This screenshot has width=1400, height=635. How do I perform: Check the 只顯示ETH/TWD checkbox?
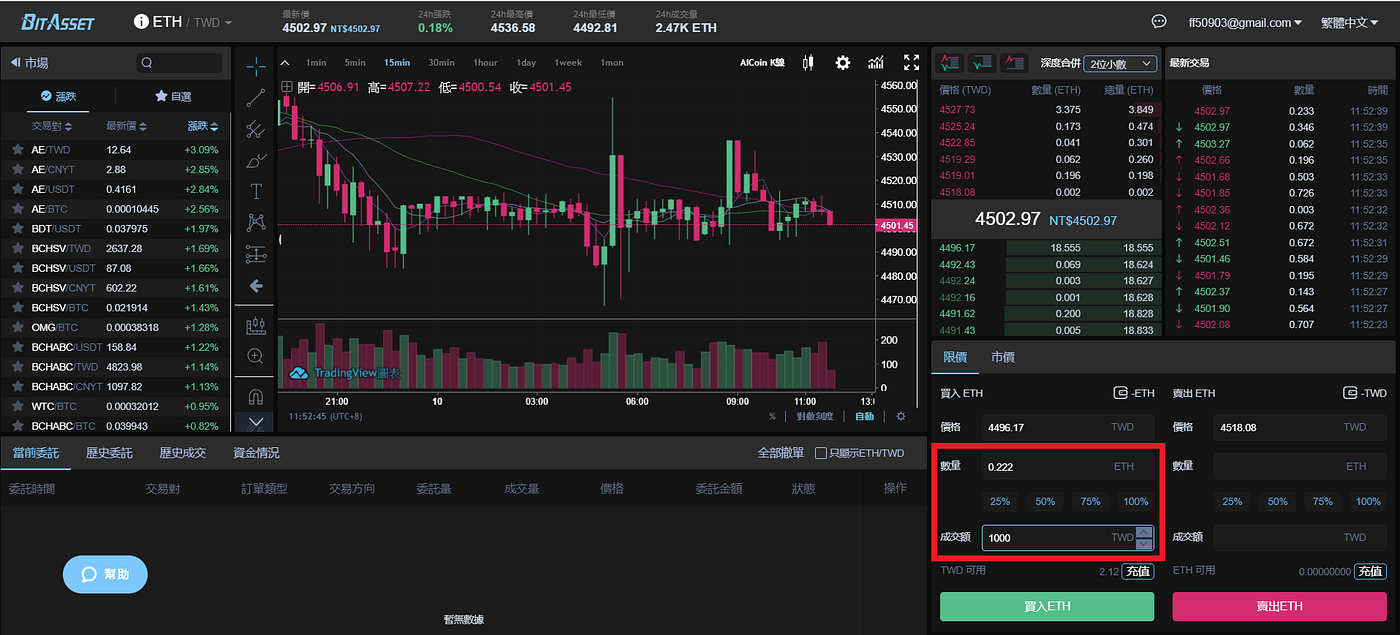(x=821, y=453)
